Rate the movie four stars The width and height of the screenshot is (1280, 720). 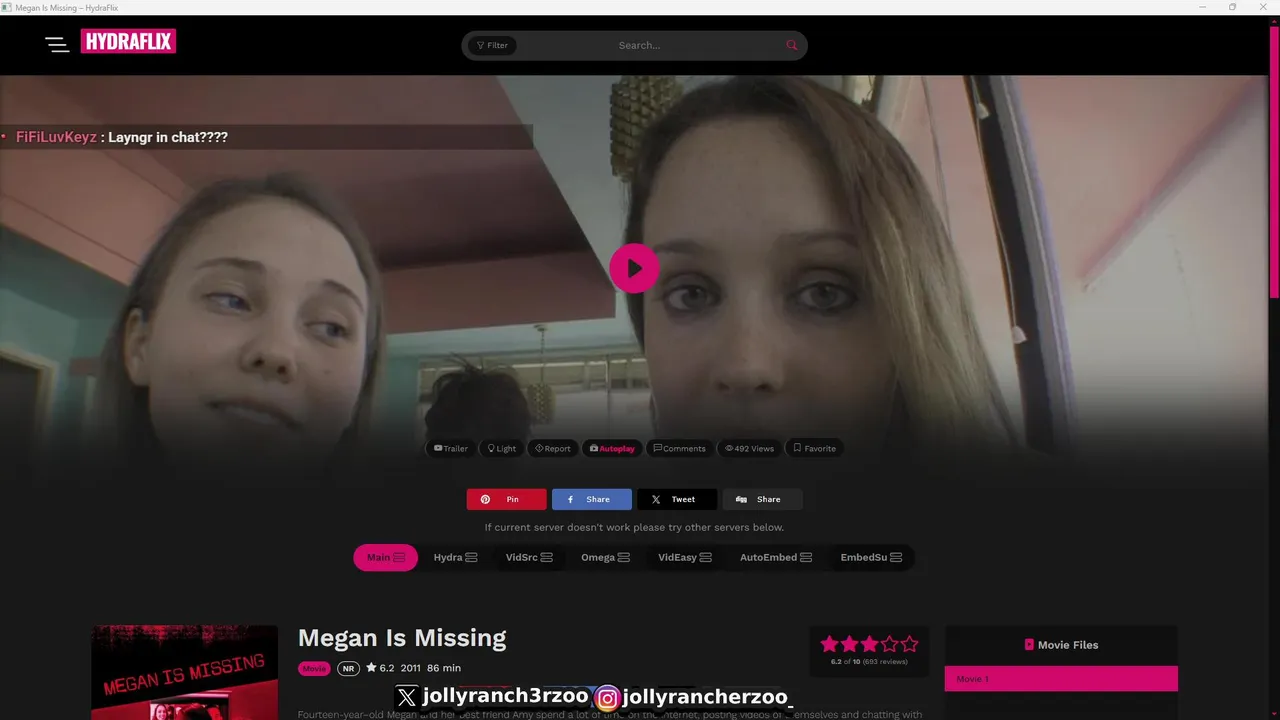(889, 644)
